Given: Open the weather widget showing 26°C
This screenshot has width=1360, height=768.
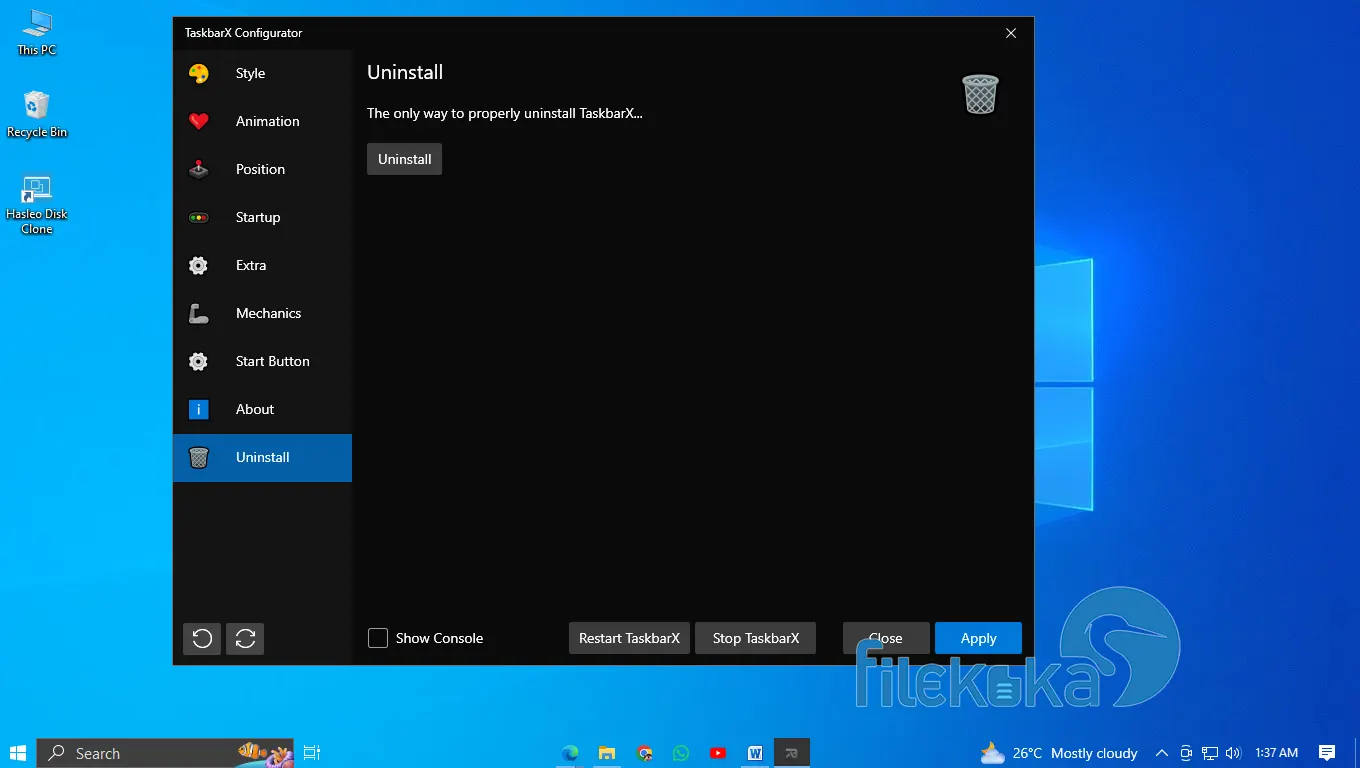Looking at the screenshot, I should (1059, 753).
